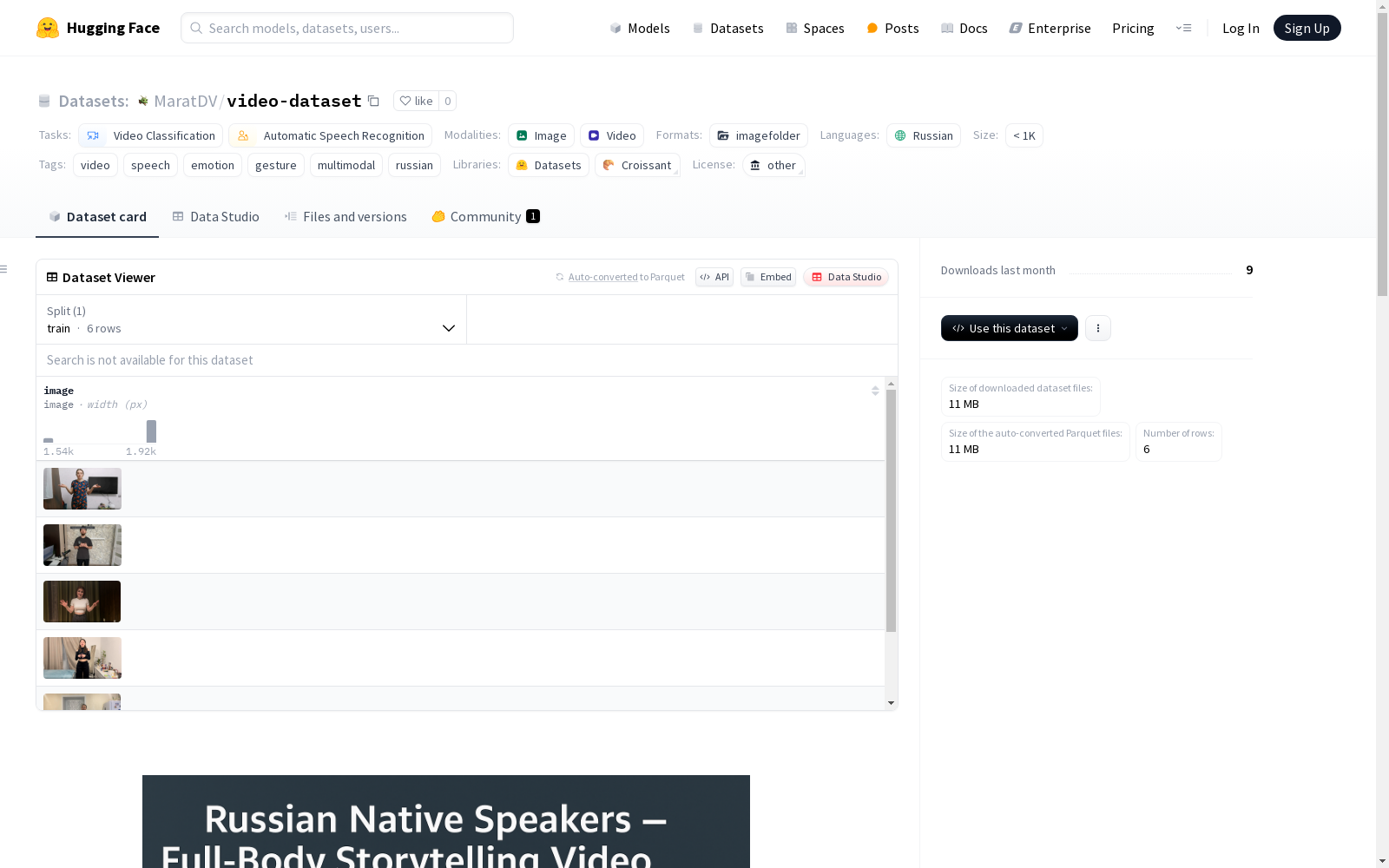Open MaratDV user profile avatar
The width and height of the screenshot is (1389, 868).
(143, 101)
